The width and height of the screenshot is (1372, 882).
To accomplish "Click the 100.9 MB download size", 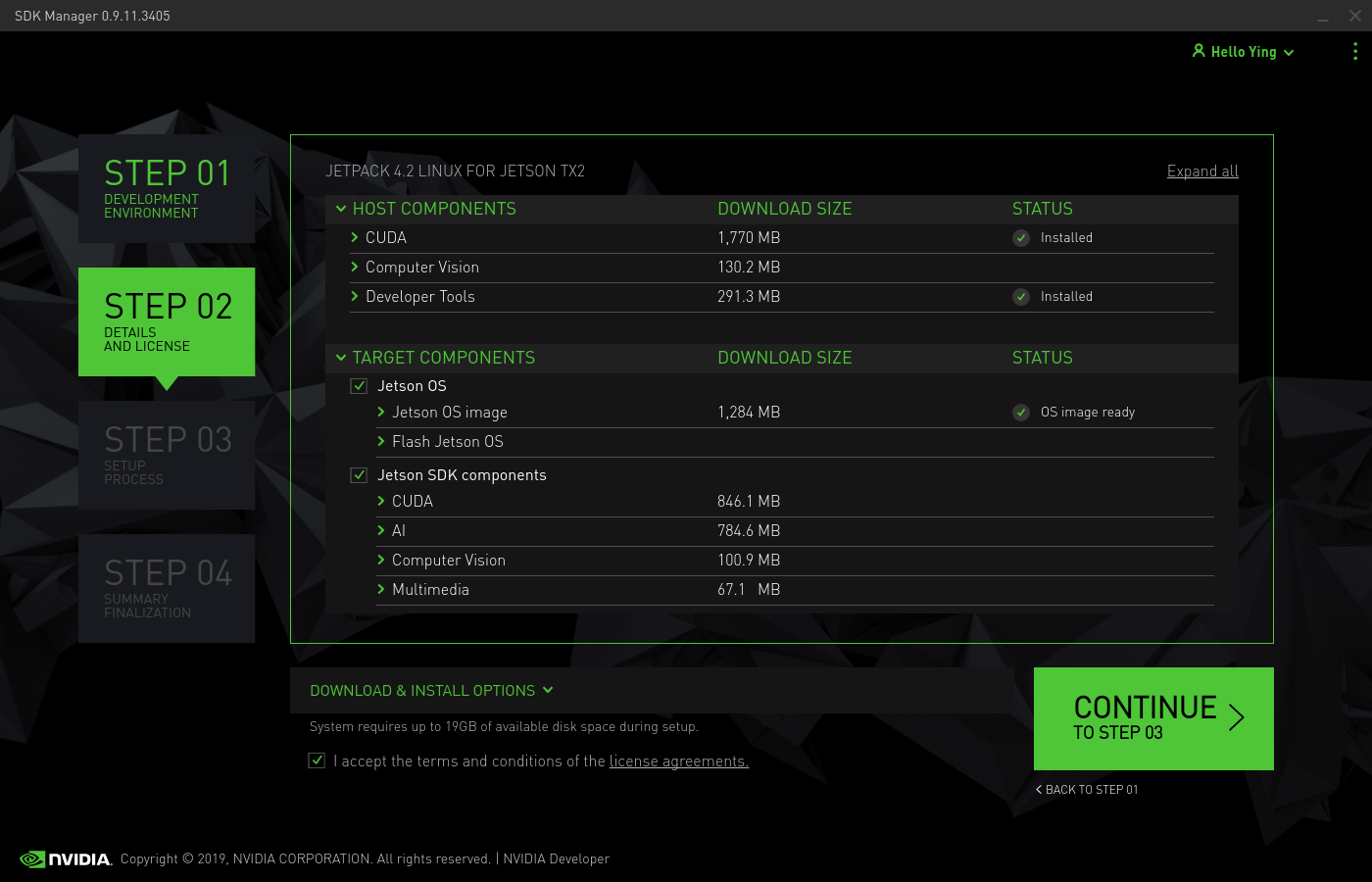I will [x=749, y=561].
